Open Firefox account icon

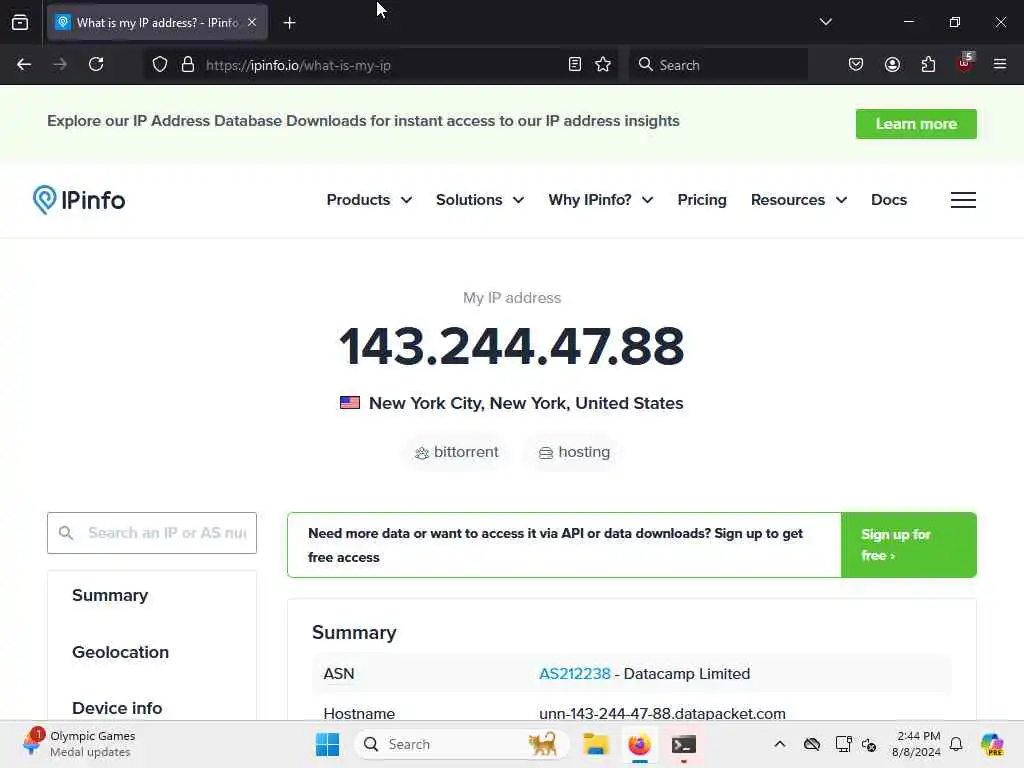892,65
